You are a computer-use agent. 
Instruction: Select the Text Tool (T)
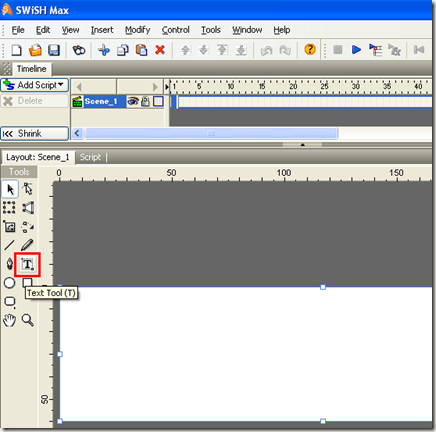click(x=27, y=264)
